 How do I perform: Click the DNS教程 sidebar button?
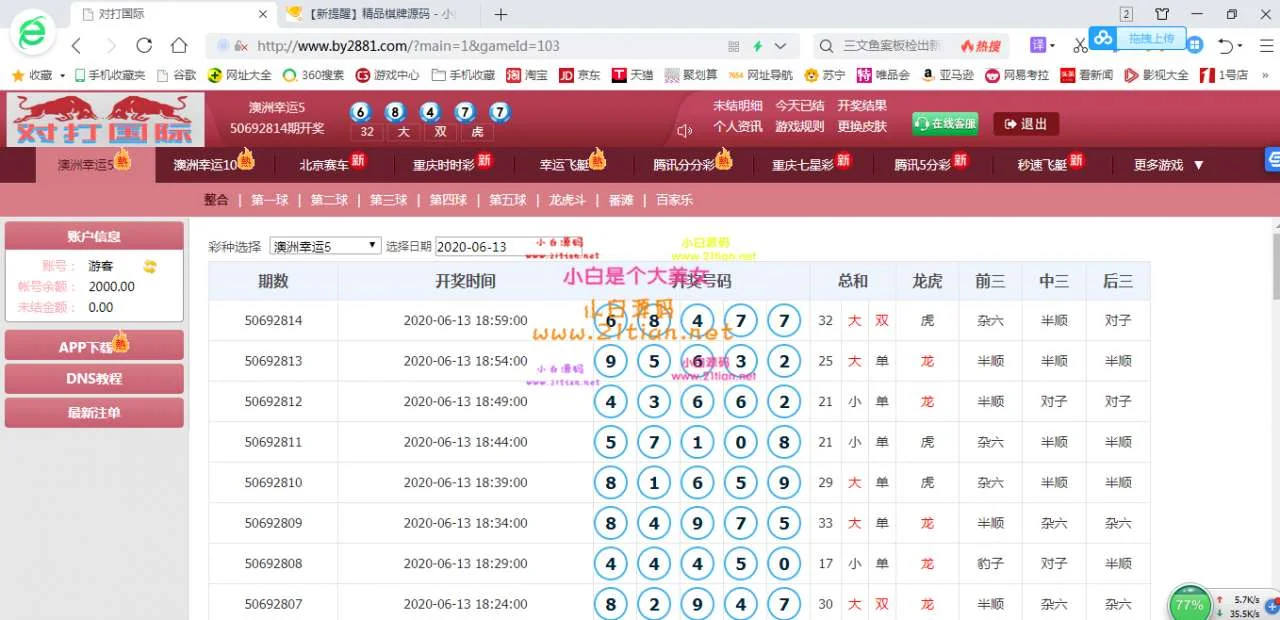[x=94, y=379]
